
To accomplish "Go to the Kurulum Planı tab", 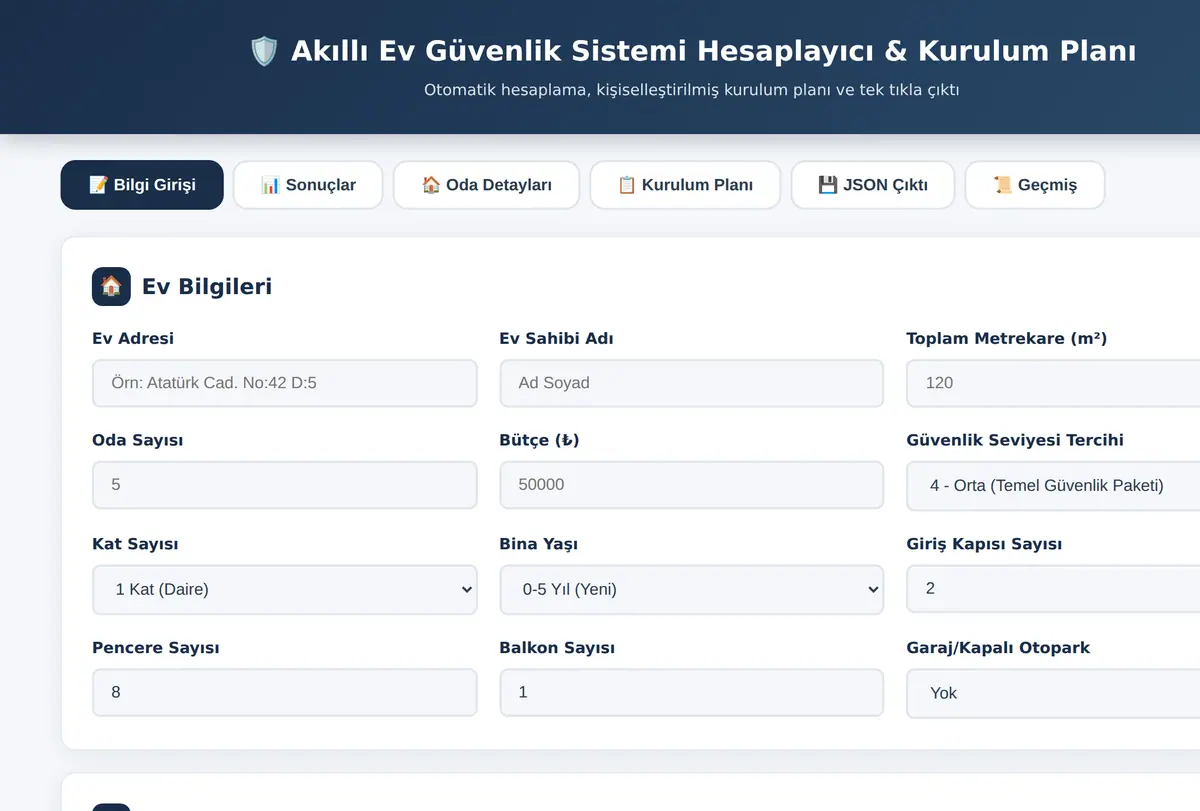I will pos(685,185).
